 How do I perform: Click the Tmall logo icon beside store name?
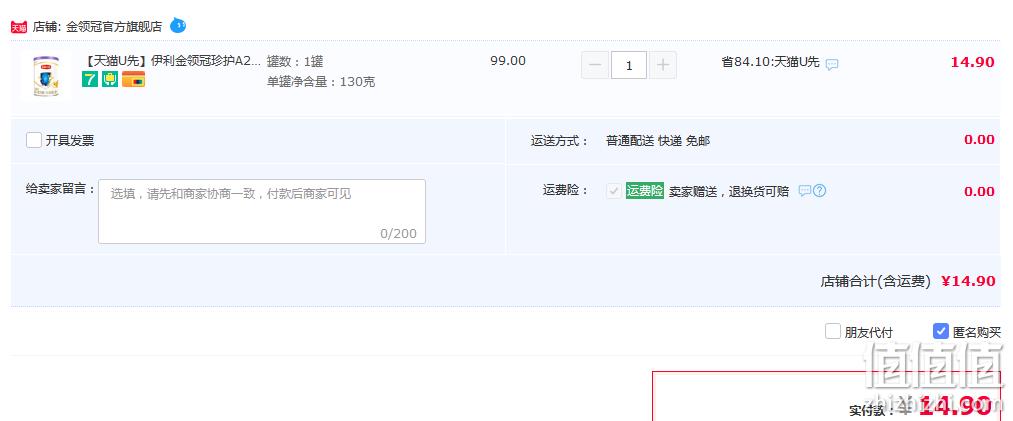(x=19, y=26)
